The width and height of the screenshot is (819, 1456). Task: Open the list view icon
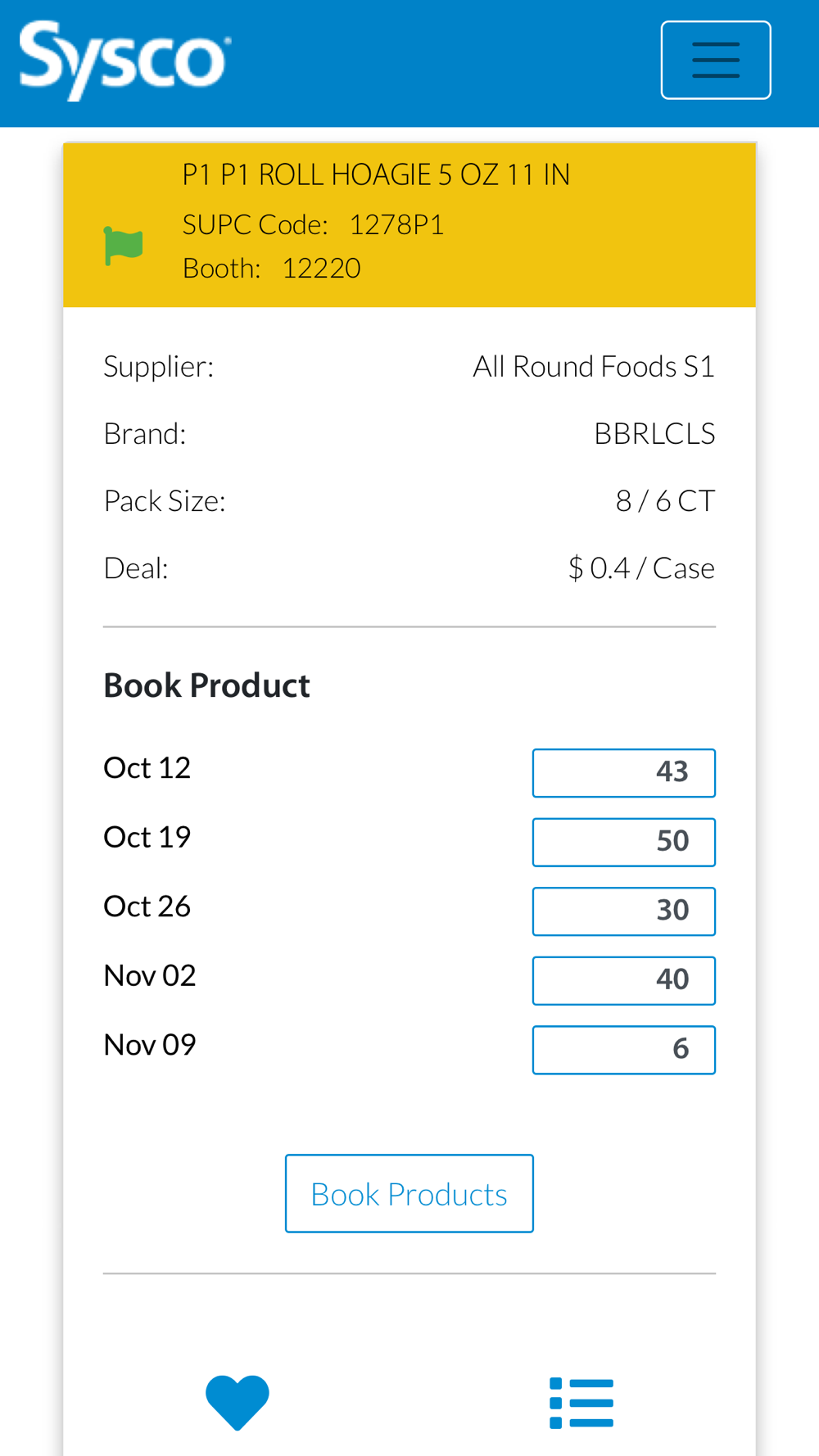click(x=581, y=1403)
